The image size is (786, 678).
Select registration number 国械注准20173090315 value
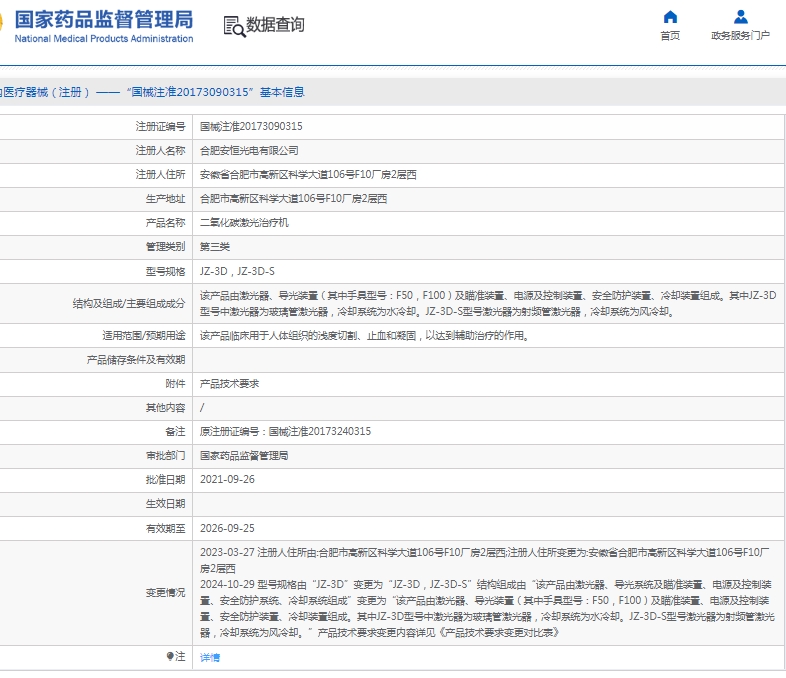coord(251,126)
